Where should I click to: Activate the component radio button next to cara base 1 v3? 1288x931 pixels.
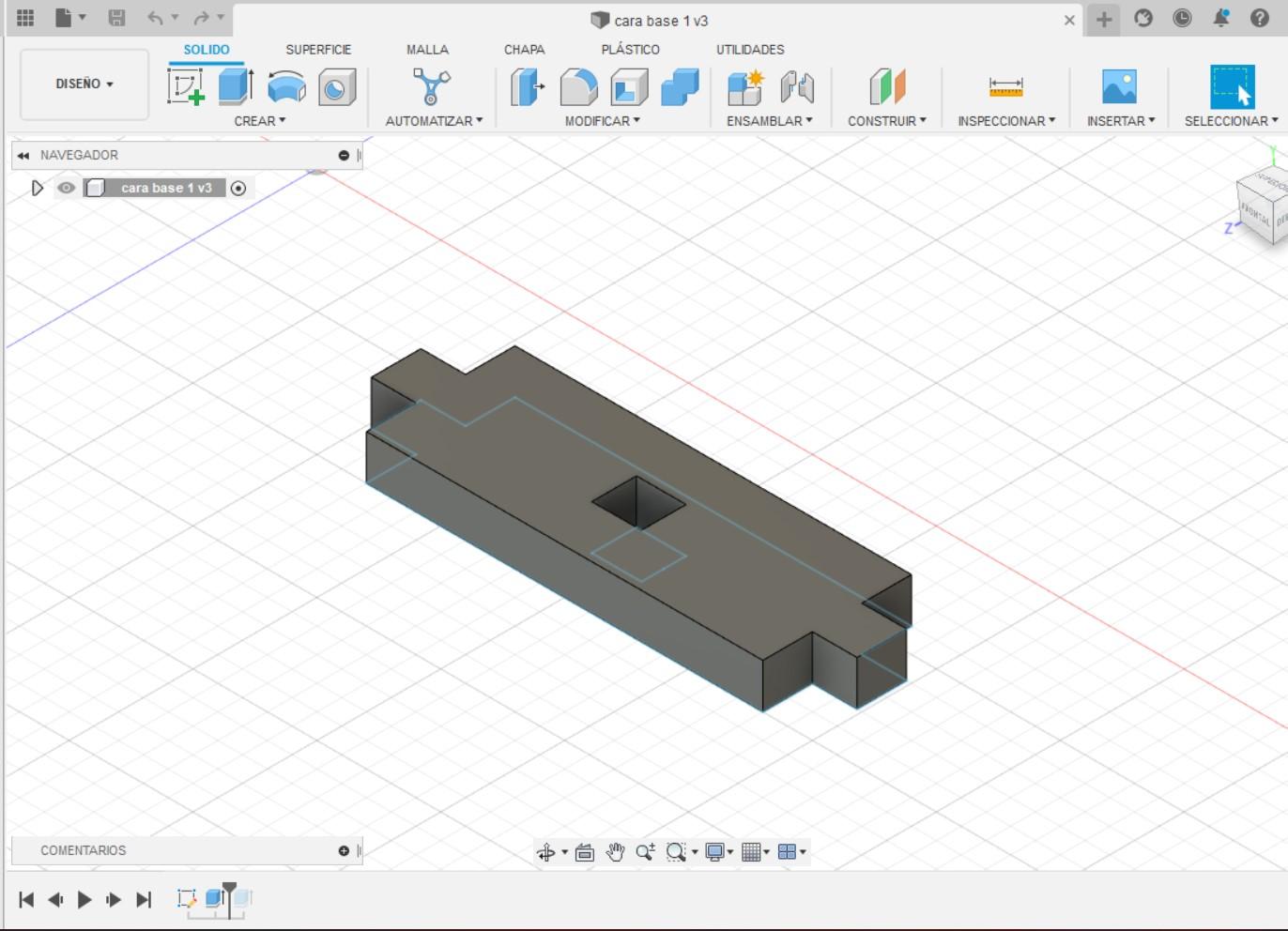[x=238, y=188]
